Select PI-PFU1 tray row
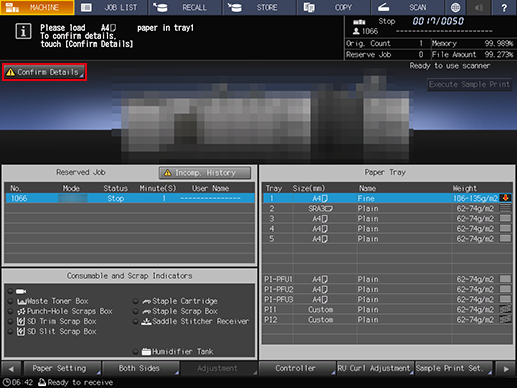This screenshot has height=388, width=517. 388,279
